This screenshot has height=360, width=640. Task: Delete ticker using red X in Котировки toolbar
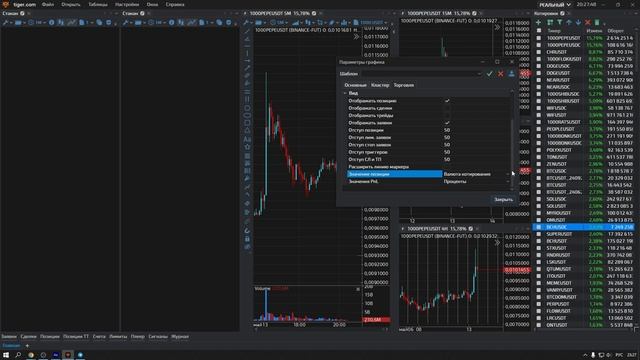(587, 22)
